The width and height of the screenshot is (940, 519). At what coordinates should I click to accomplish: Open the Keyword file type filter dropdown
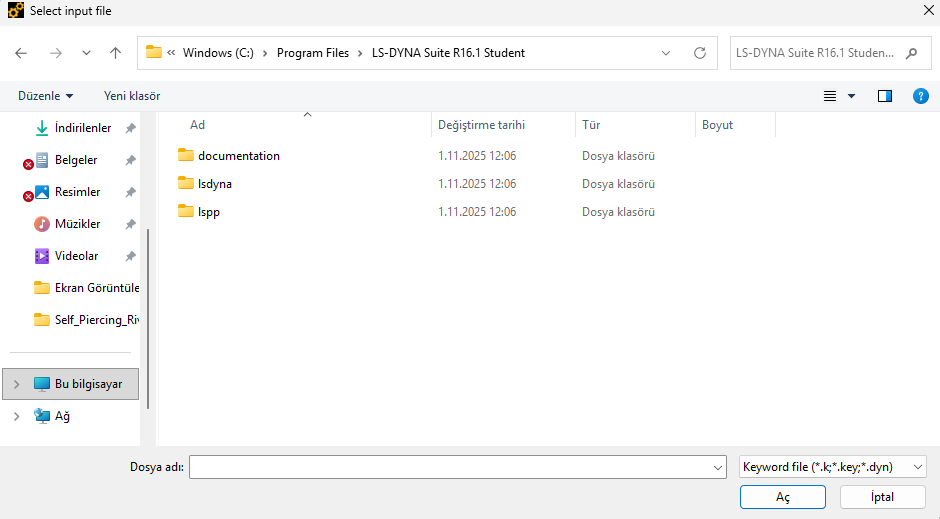(833, 467)
